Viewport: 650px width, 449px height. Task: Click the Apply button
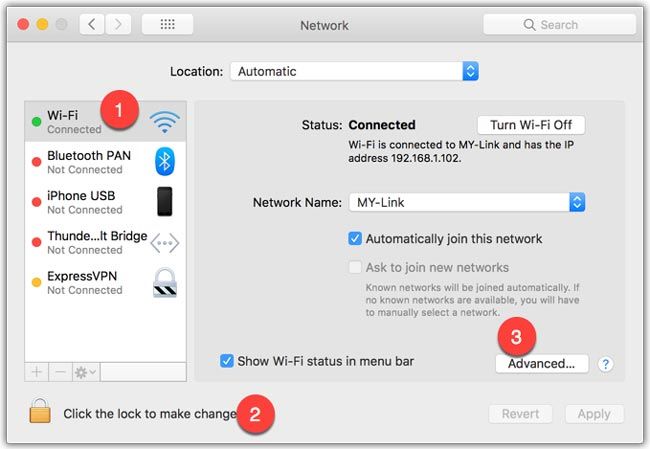pos(594,414)
